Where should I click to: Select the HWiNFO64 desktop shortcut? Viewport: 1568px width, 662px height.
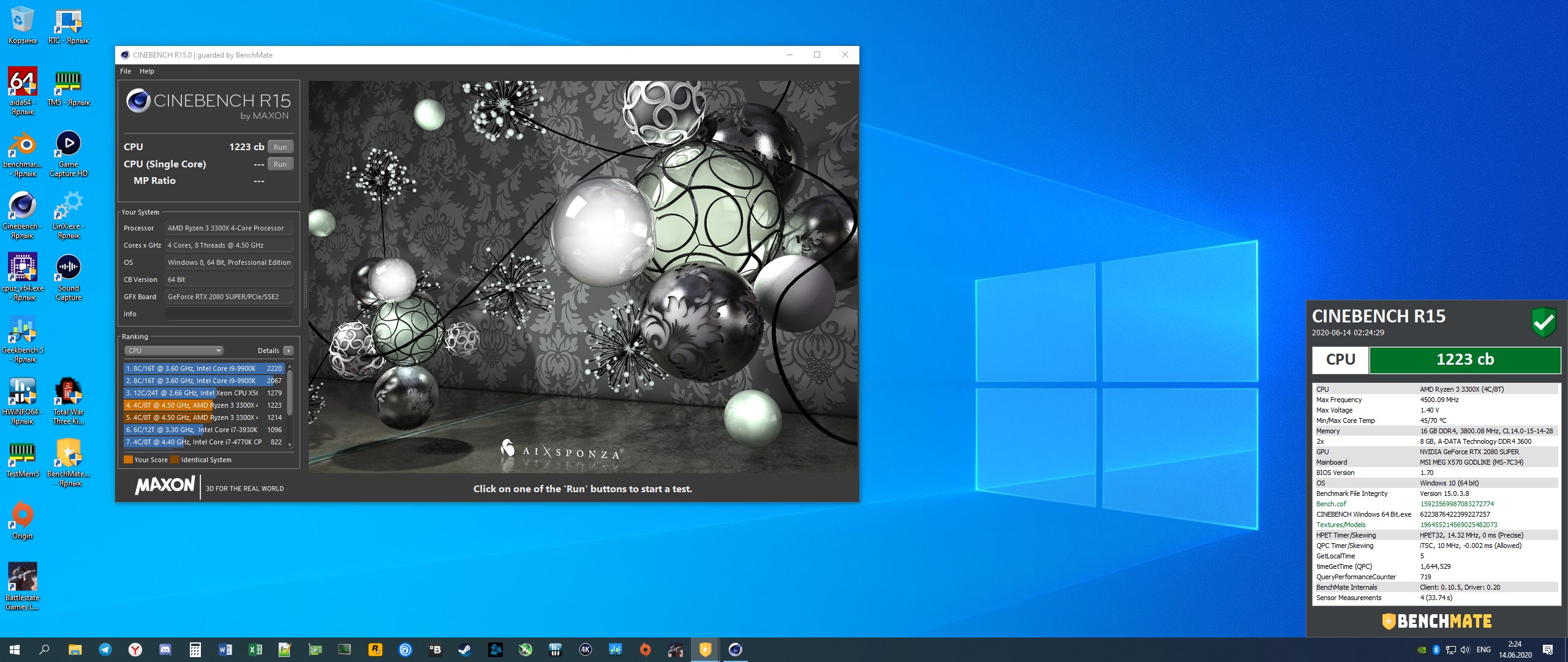tap(23, 401)
